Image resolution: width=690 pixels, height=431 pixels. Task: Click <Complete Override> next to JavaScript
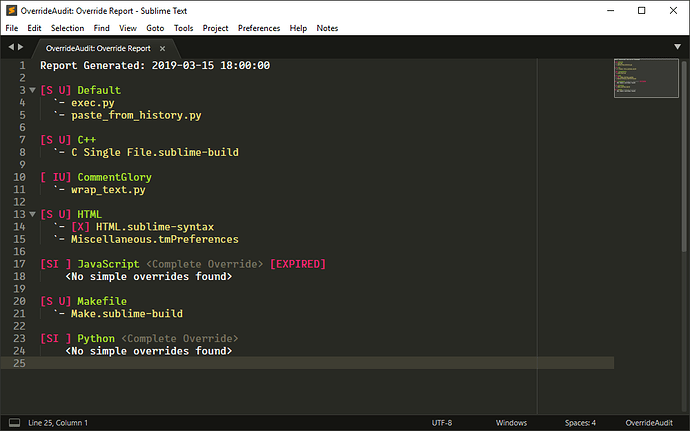pos(205,264)
